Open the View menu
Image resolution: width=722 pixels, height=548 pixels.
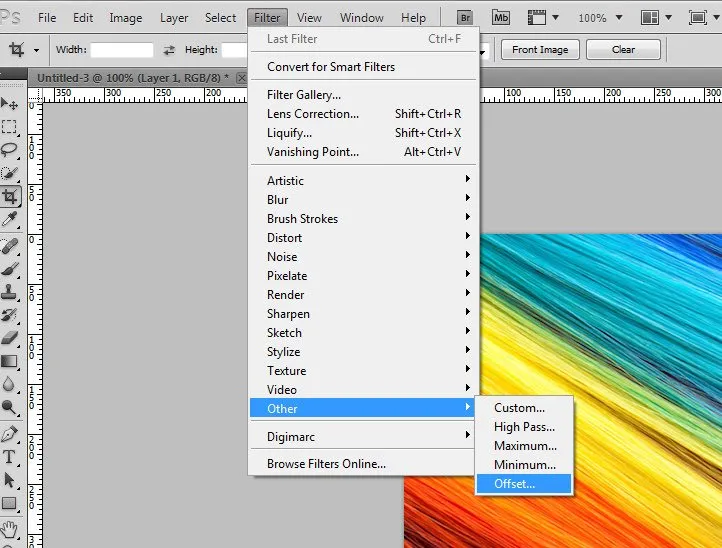point(309,18)
